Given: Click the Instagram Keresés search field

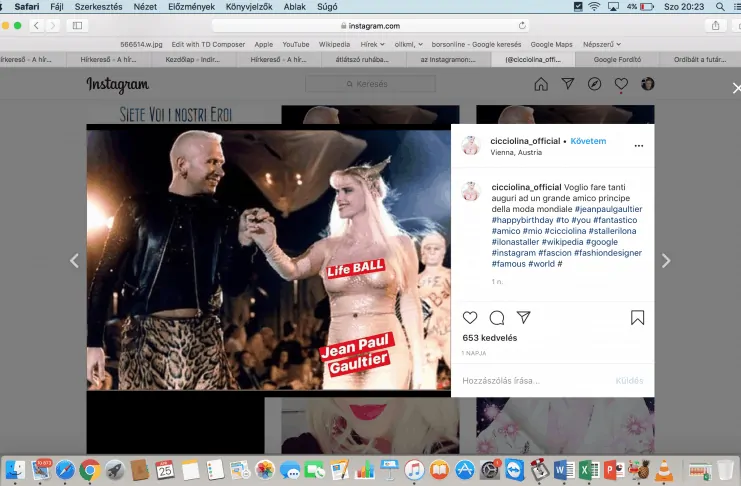Looking at the screenshot, I should [370, 84].
